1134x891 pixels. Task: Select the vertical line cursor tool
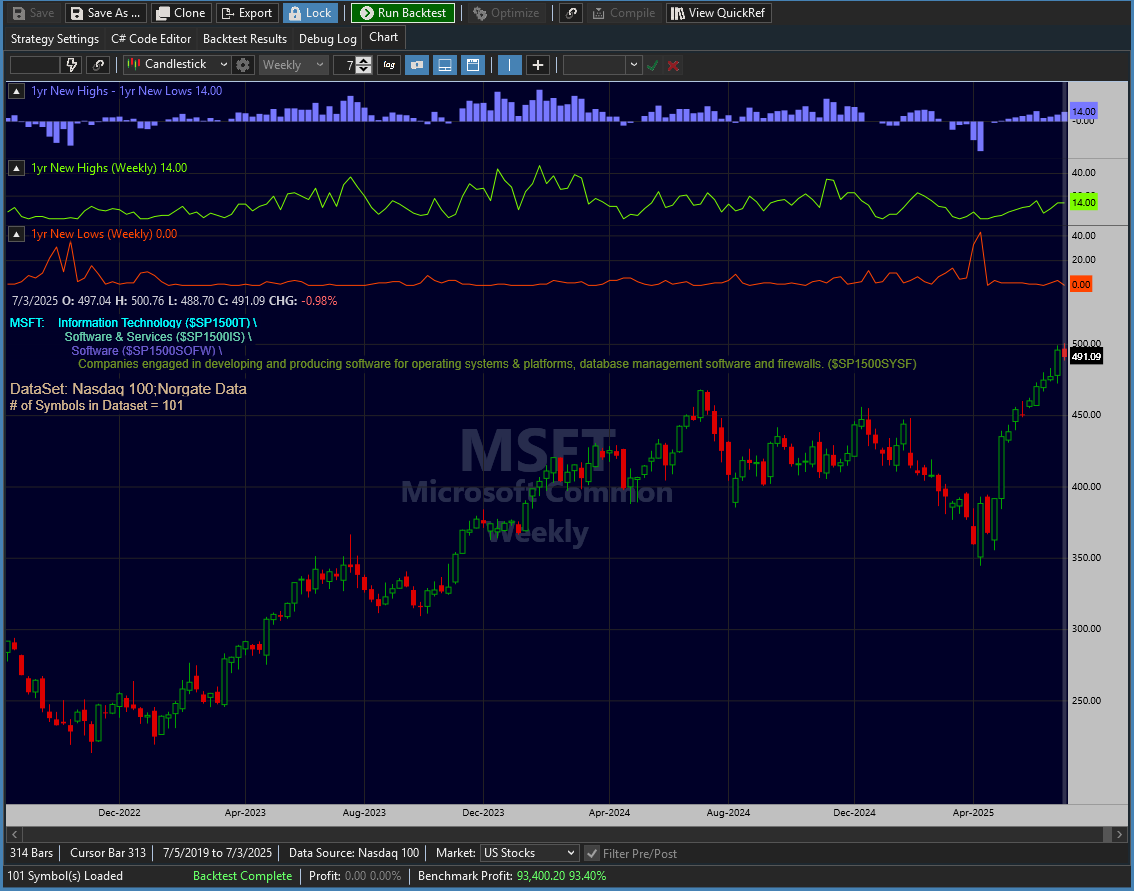[510, 65]
